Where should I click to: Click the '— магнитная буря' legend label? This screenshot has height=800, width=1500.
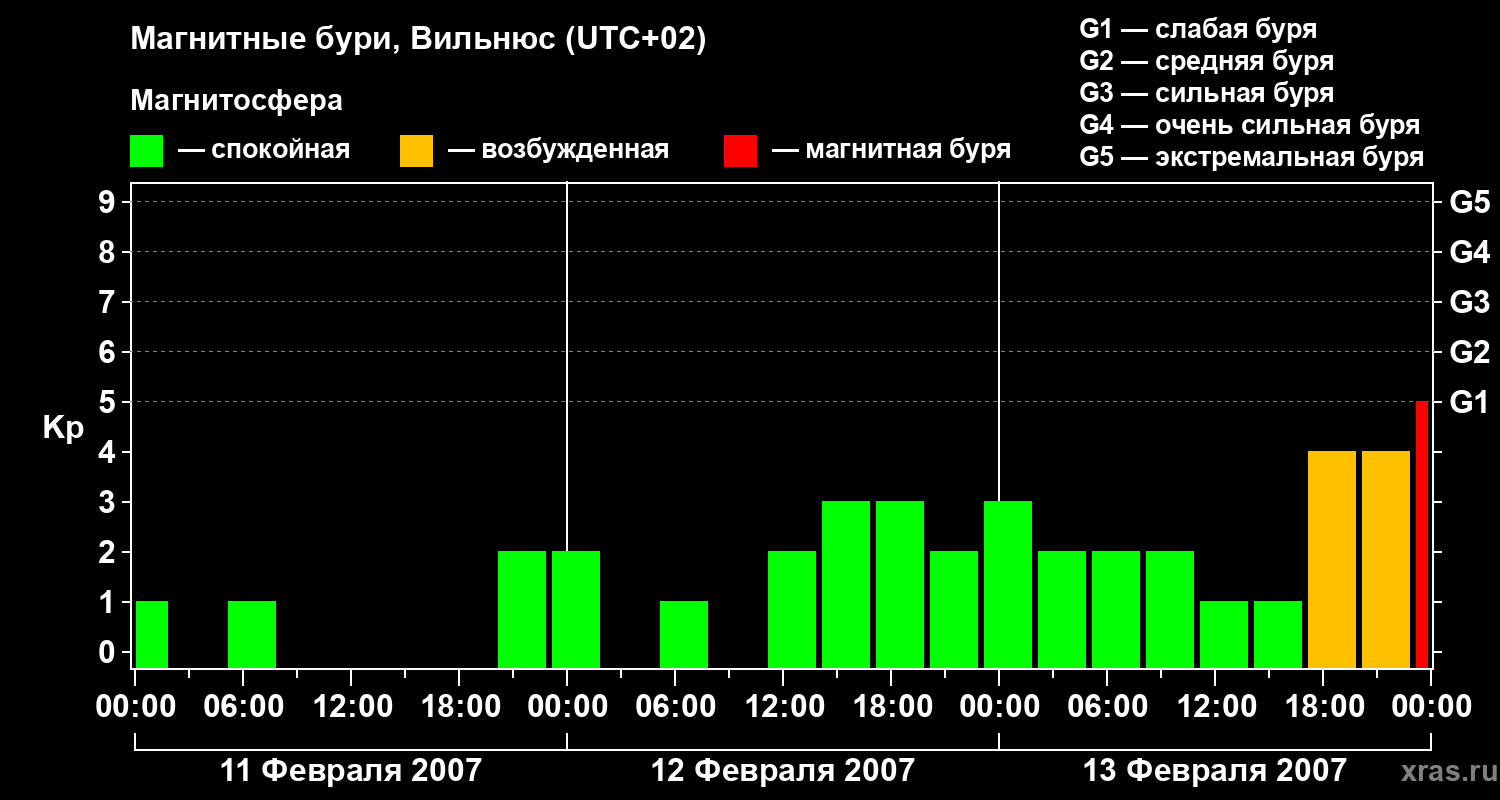(x=892, y=150)
